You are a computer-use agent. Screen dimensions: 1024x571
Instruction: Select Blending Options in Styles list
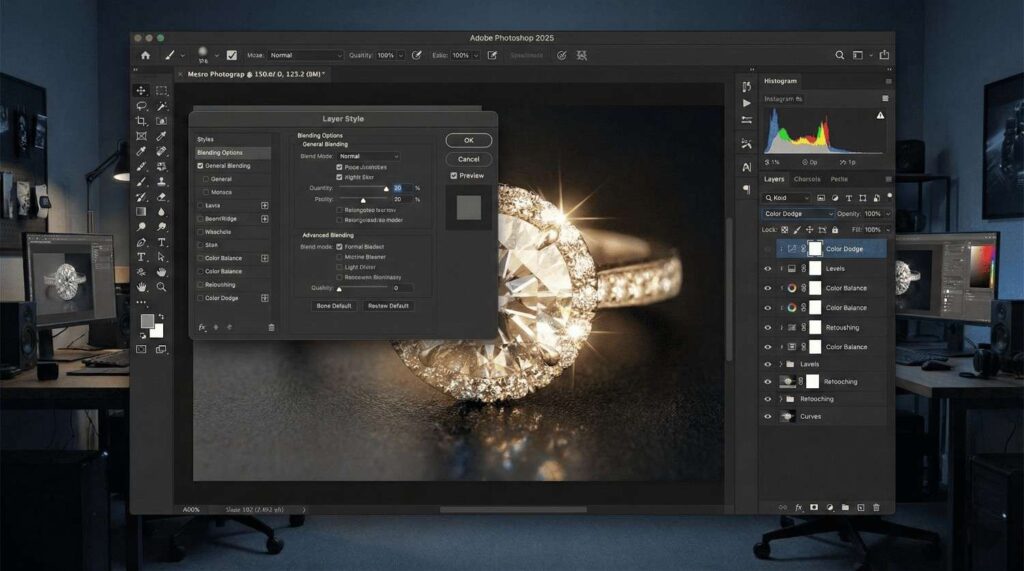click(x=220, y=153)
